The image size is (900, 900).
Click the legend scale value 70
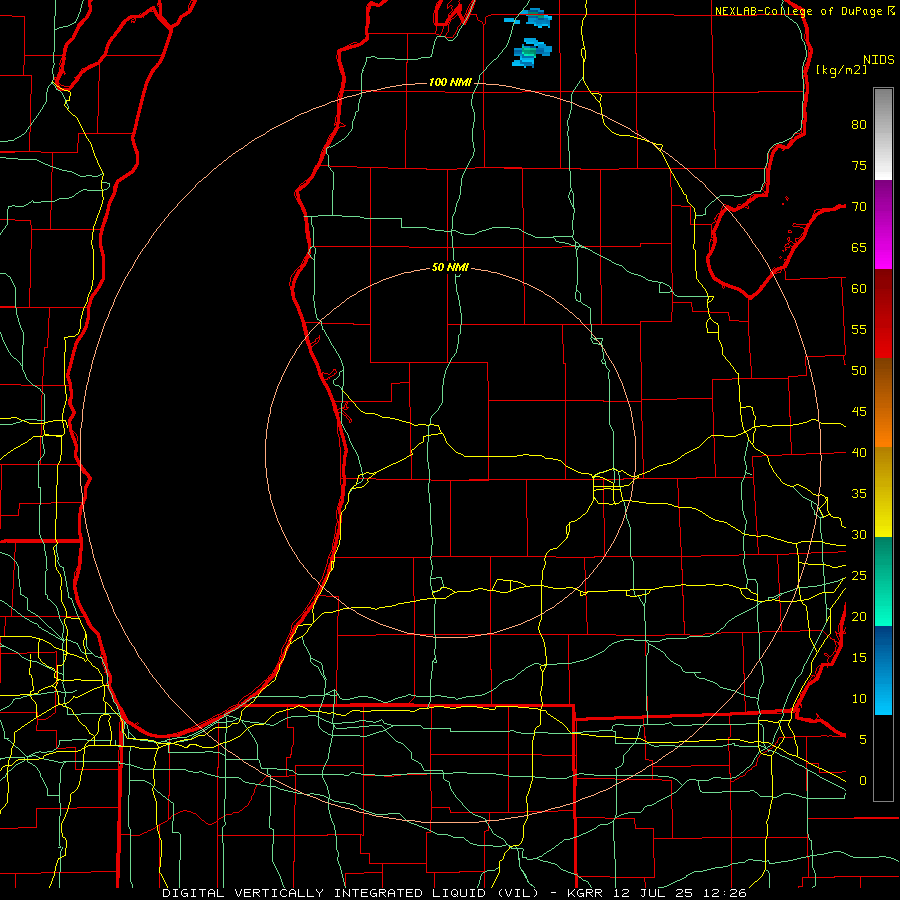click(x=859, y=207)
